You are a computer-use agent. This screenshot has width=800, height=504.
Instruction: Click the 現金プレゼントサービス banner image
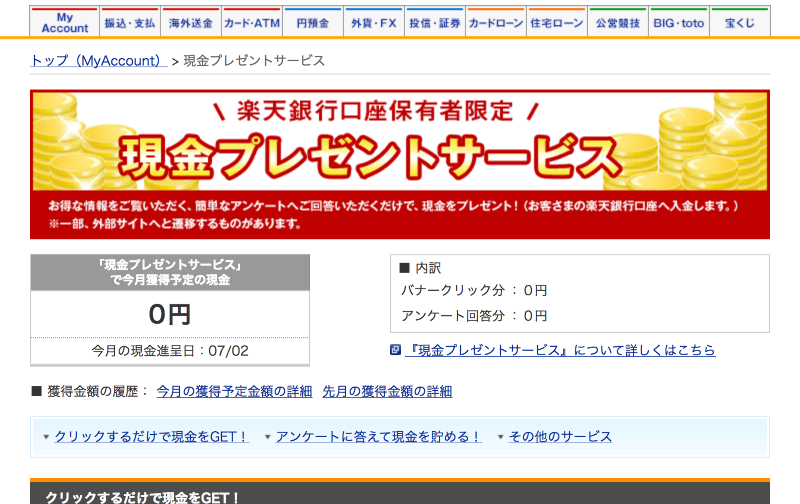tap(399, 164)
